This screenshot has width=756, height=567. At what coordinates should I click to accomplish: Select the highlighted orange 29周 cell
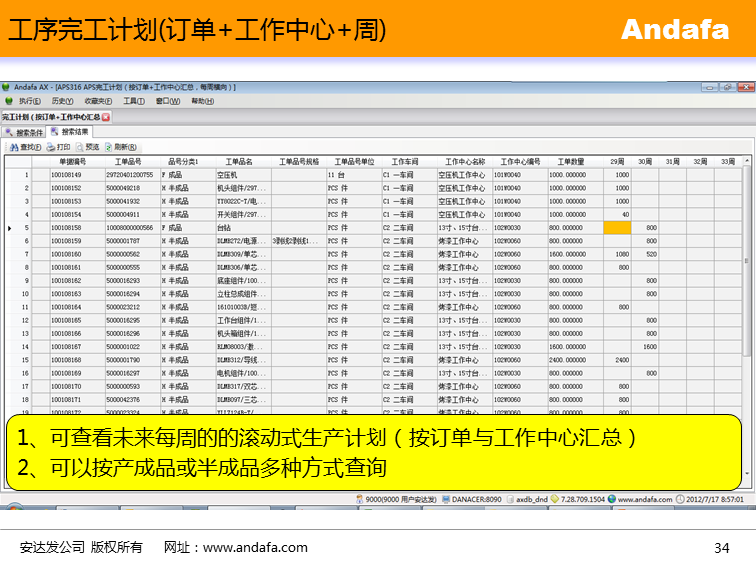point(618,228)
